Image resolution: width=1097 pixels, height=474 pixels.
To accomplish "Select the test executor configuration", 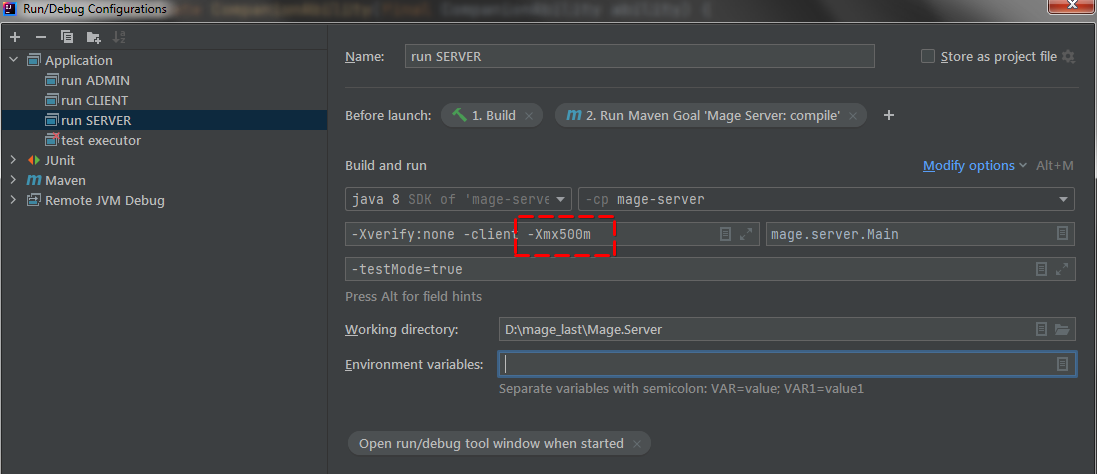I will point(101,141).
